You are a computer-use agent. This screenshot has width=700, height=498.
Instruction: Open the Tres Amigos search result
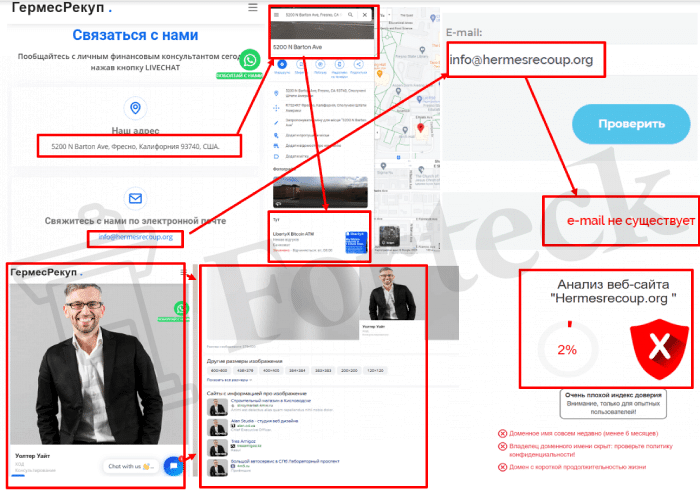(x=242, y=441)
